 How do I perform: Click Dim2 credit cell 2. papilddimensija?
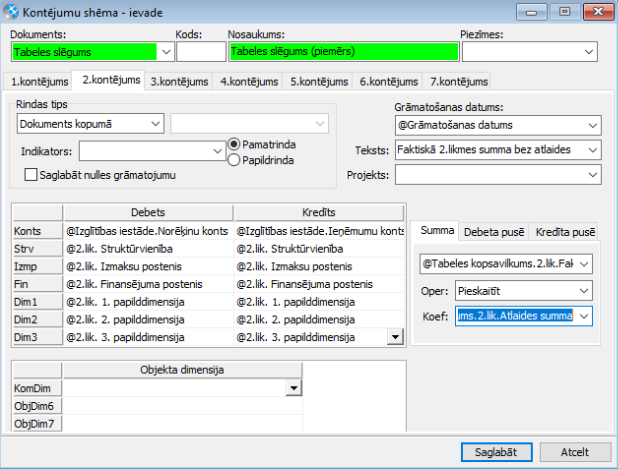[x=319, y=320]
